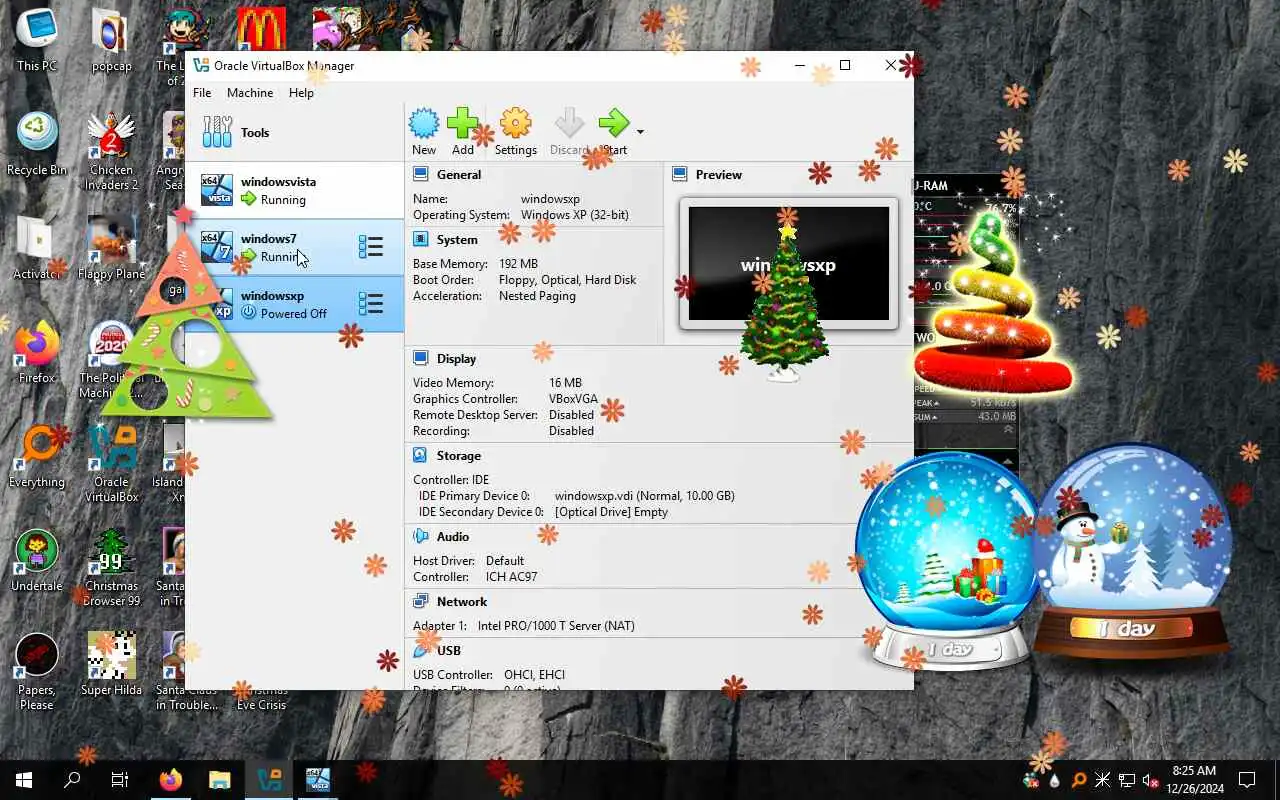Image resolution: width=1280 pixels, height=800 pixels.
Task: Open the notification center icon
Action: (x=1247, y=780)
